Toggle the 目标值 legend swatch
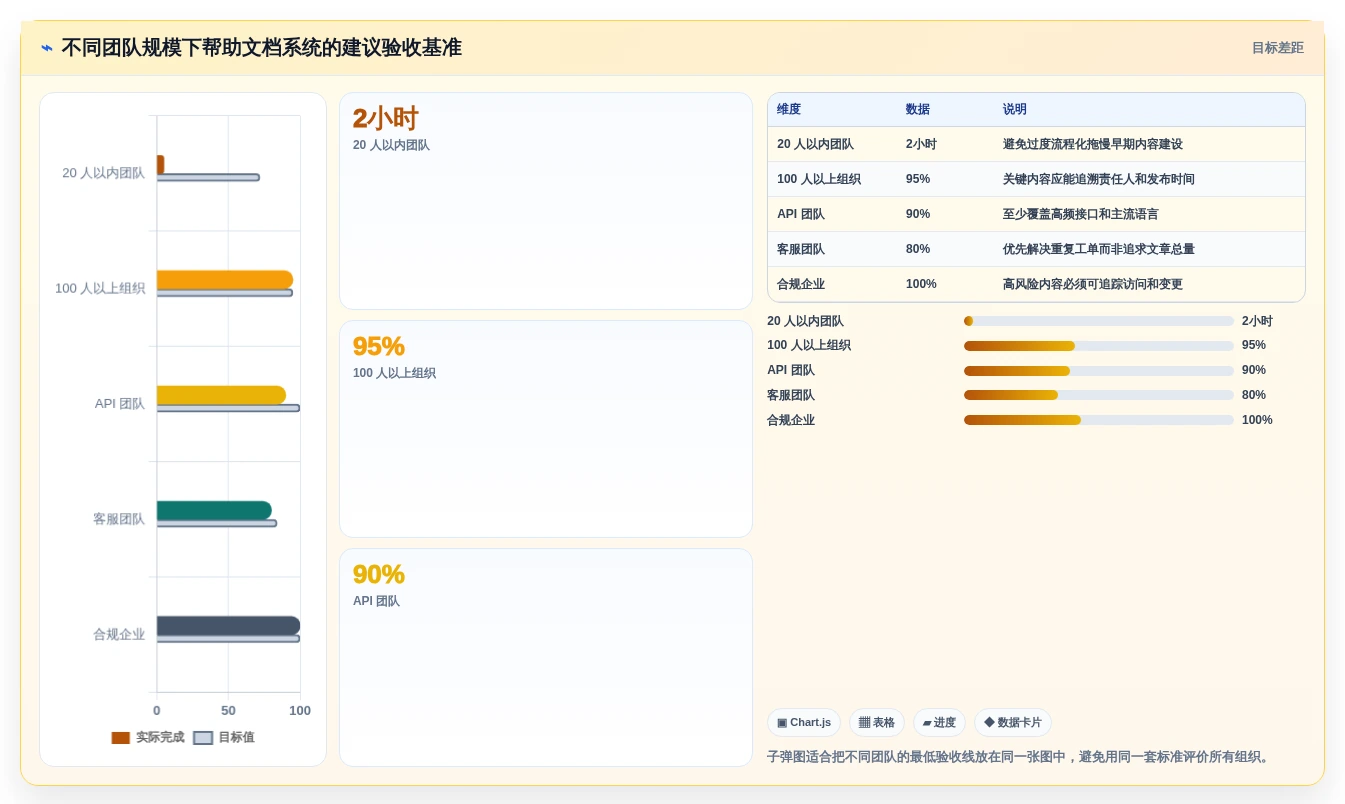The height and width of the screenshot is (804, 1345). (203, 738)
